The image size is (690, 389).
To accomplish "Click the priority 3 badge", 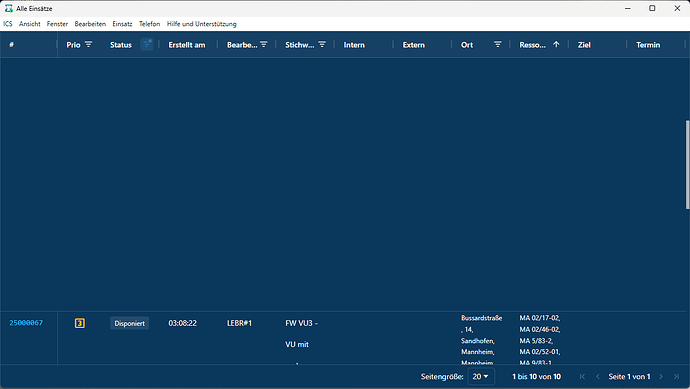I will pyautogui.click(x=80, y=323).
